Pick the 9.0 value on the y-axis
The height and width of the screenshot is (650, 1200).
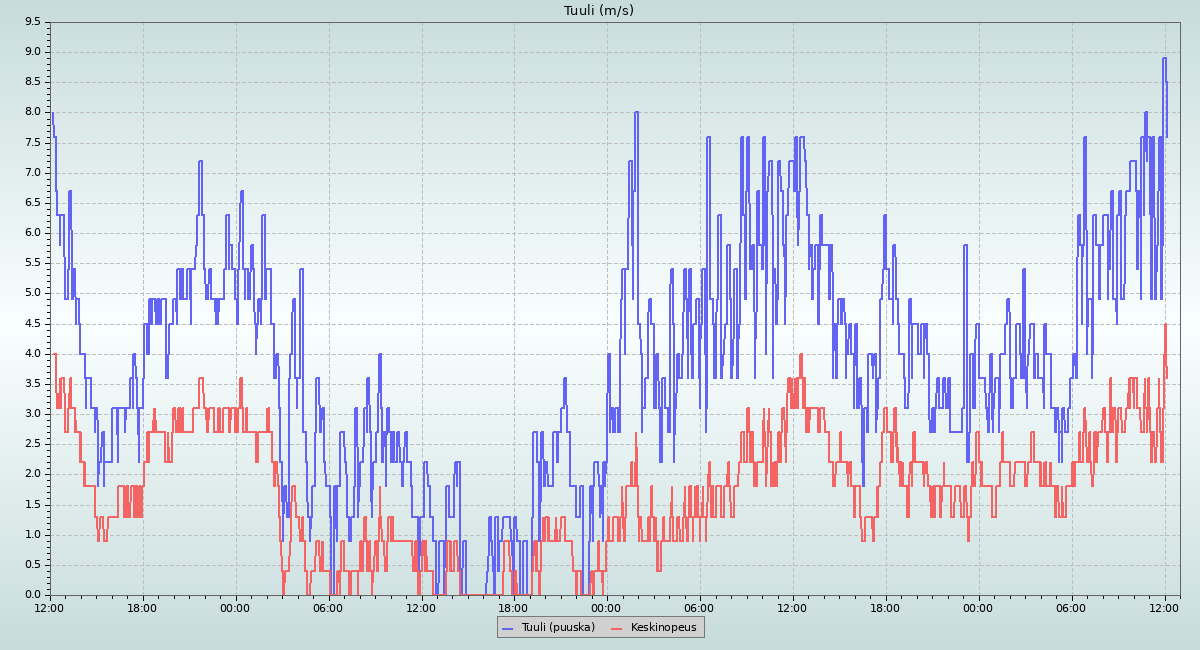[32, 51]
